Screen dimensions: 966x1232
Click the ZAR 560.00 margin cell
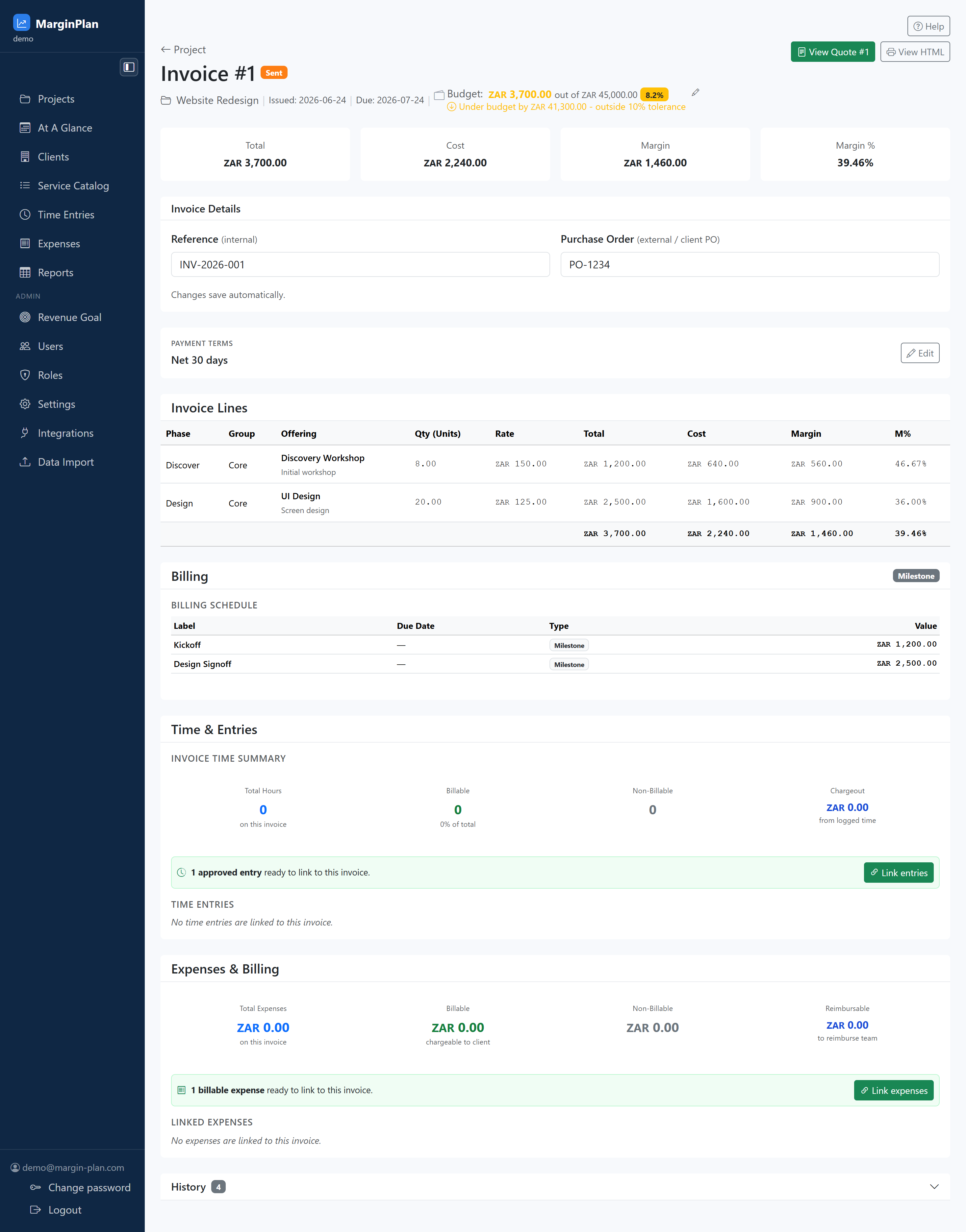coord(817,464)
